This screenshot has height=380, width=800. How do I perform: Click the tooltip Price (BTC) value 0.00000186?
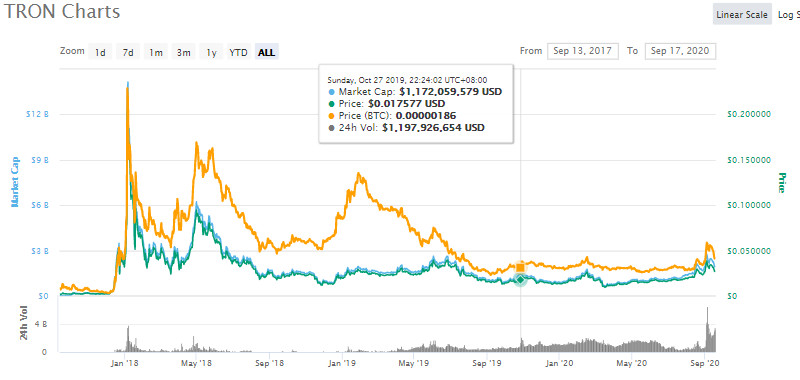(x=426, y=116)
